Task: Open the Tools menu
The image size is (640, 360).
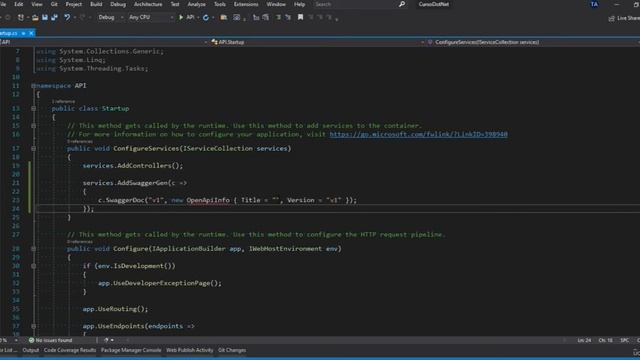Action: pyautogui.click(x=220, y=4)
